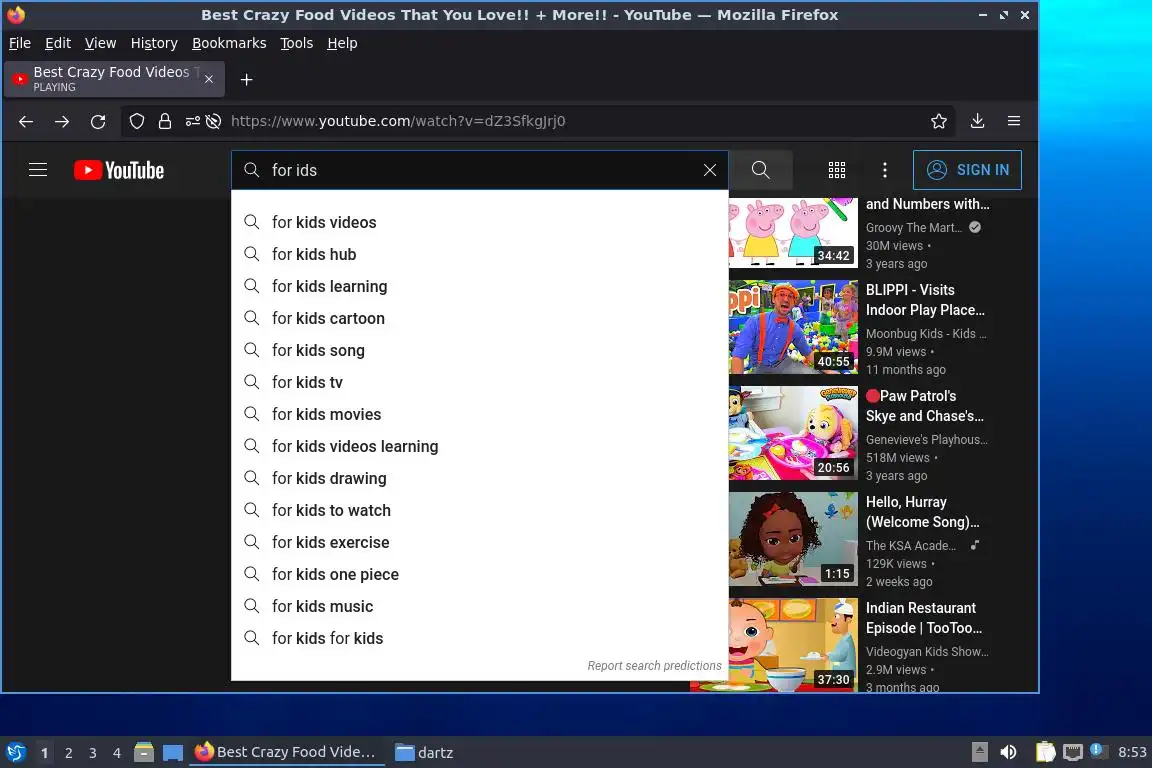Select suggestion 'for kids to watch'
The width and height of the screenshot is (1152, 768).
coord(479,510)
